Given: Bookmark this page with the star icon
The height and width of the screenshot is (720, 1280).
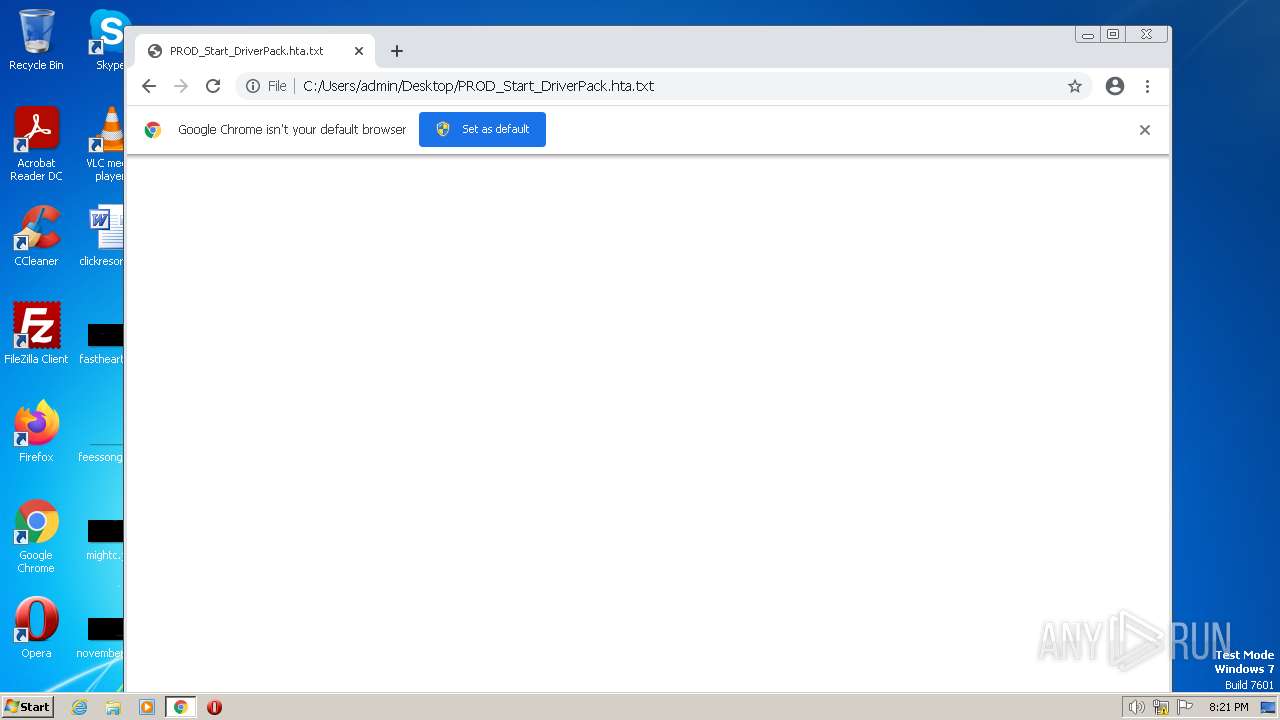Looking at the screenshot, I should pyautogui.click(x=1075, y=86).
